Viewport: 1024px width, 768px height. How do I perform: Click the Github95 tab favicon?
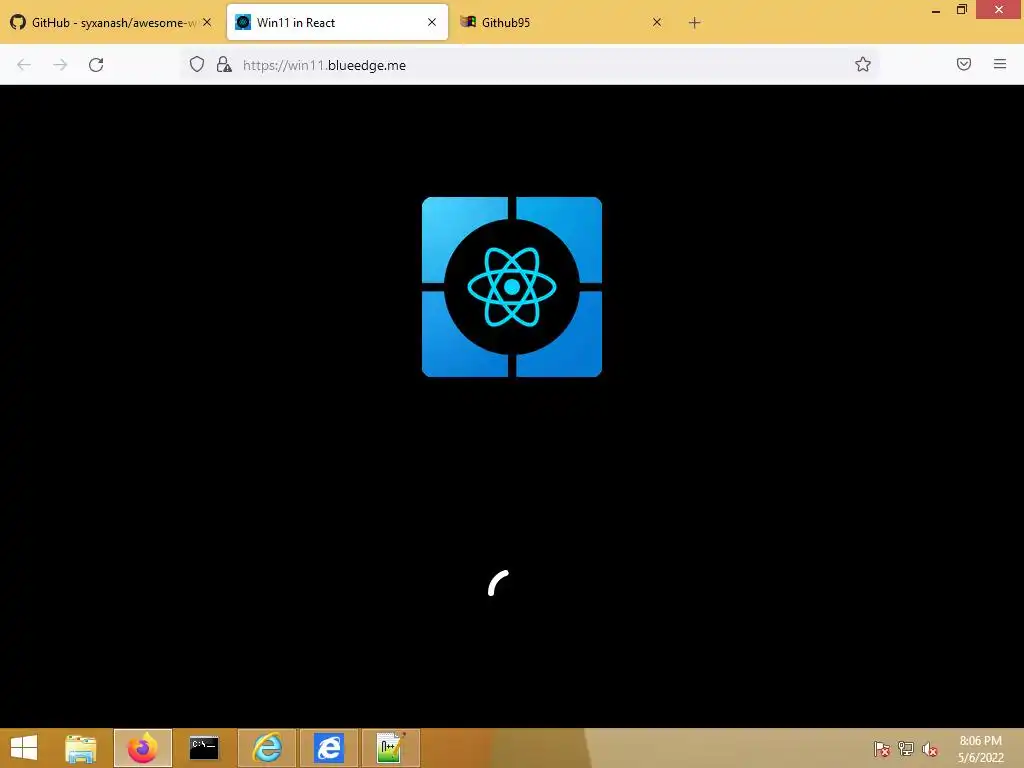468,22
